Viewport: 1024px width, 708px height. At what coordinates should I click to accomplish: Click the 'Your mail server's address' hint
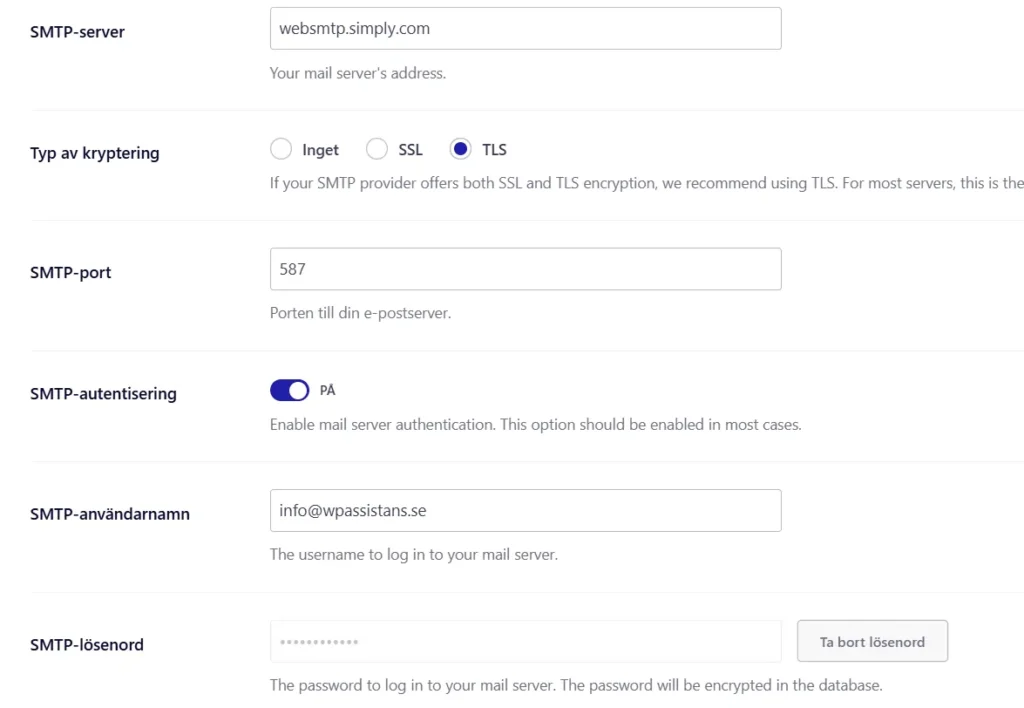[x=358, y=73]
